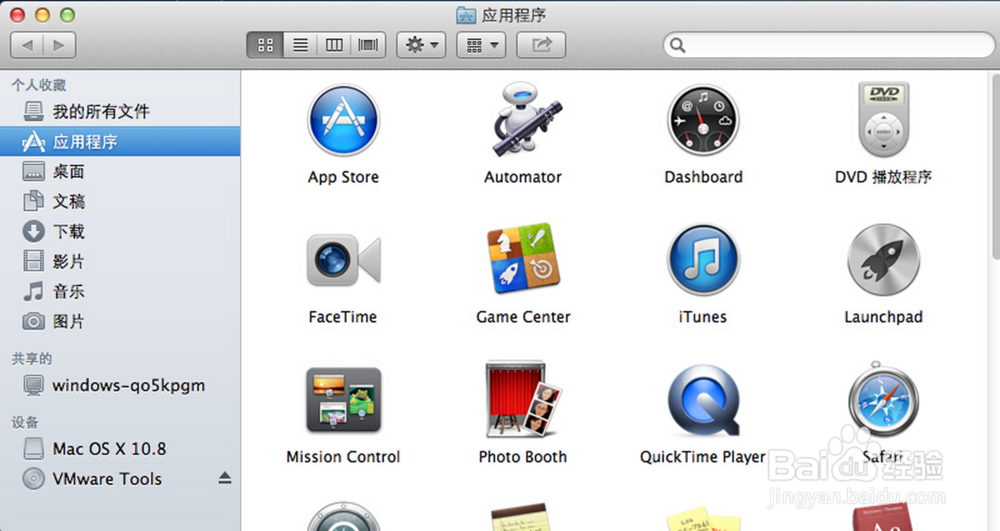Eject the VMware Tools disc
Viewport: 1000px width, 531px height.
[x=224, y=478]
